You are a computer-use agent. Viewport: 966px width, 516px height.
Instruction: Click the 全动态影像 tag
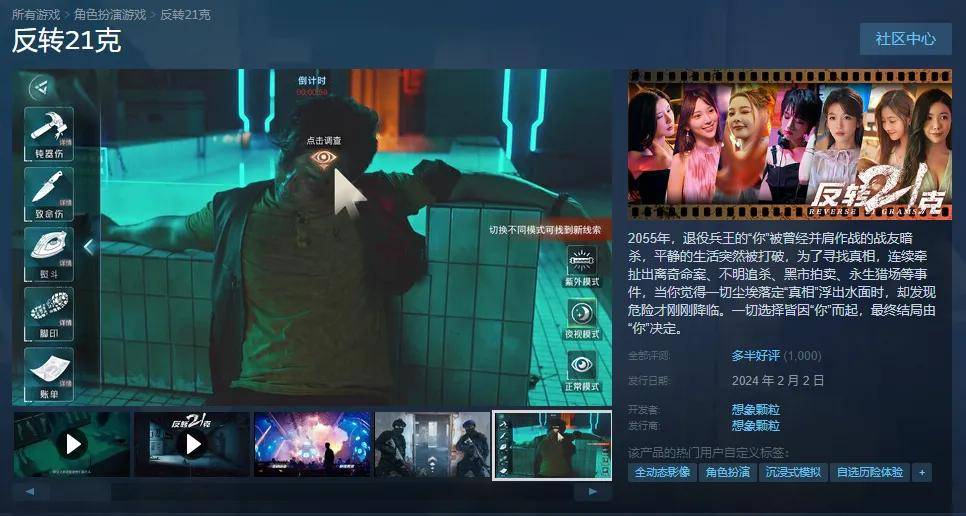662,472
